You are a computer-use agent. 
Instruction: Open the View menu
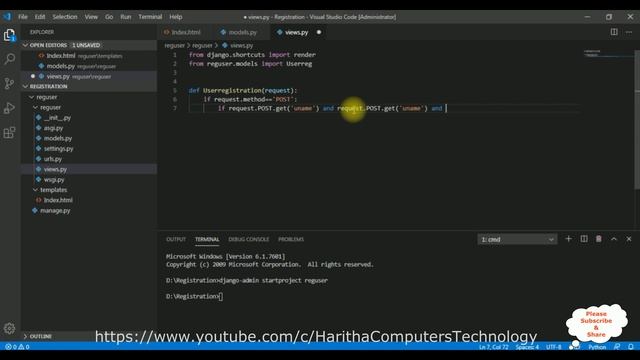[x=91, y=17]
